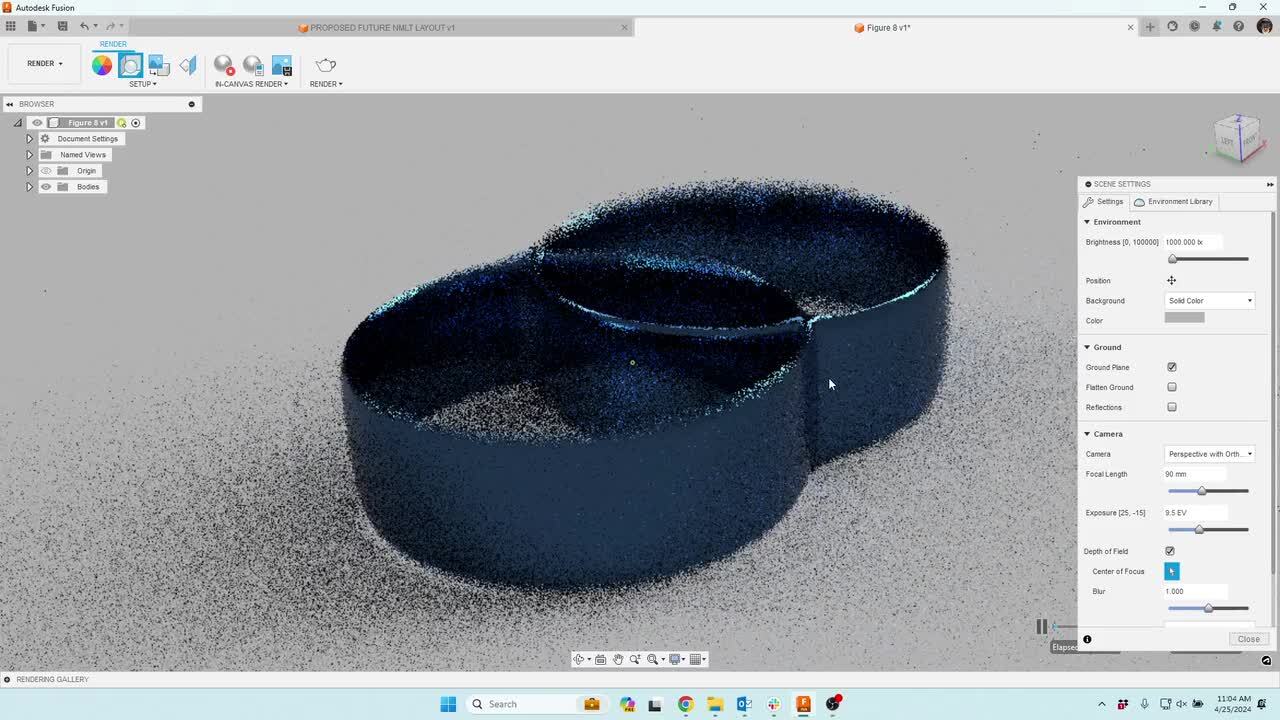Stop the in-canvas render
The height and width of the screenshot is (720, 1280).
point(224,66)
